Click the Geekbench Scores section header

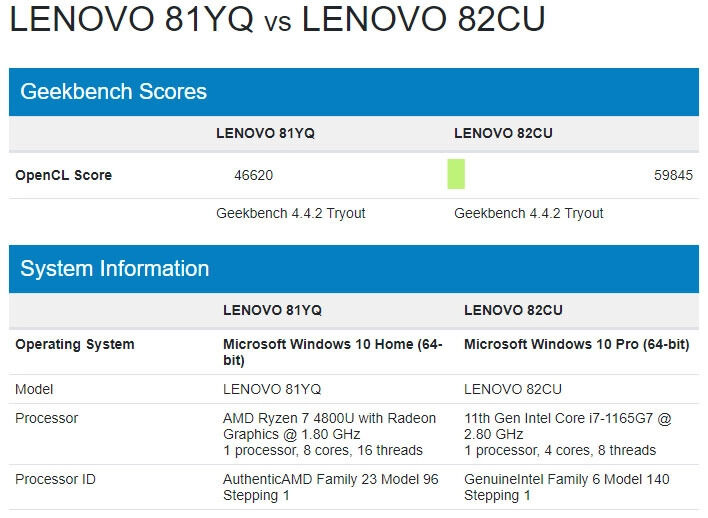[113, 92]
